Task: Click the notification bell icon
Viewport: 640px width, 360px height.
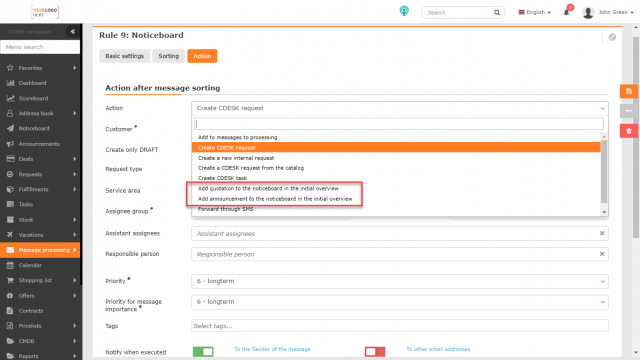Action: click(x=567, y=12)
